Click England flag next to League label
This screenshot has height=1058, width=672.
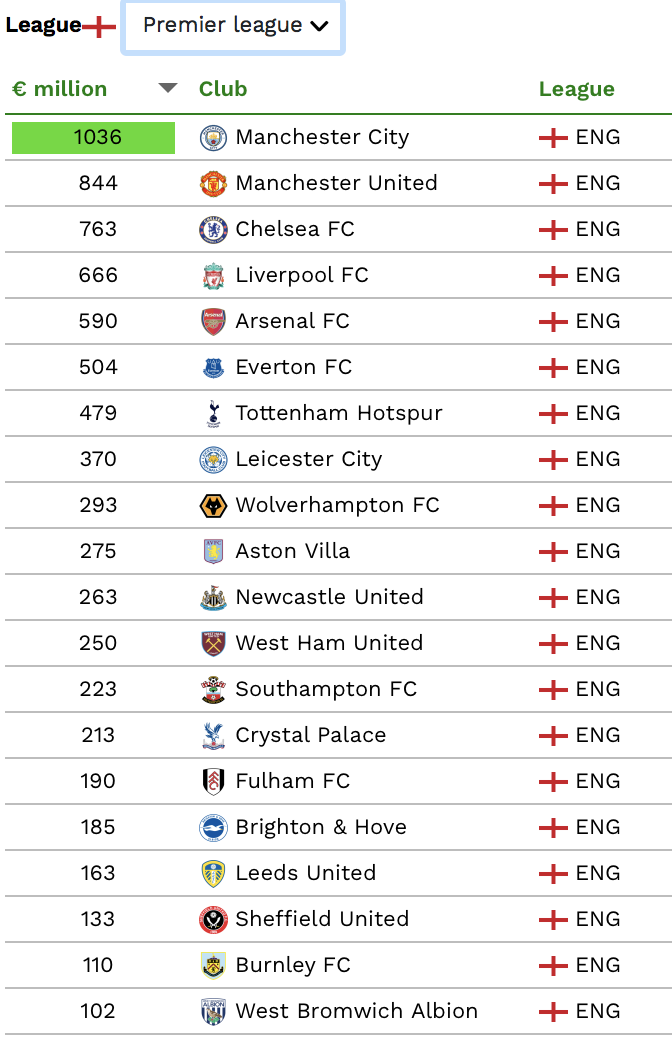99,27
